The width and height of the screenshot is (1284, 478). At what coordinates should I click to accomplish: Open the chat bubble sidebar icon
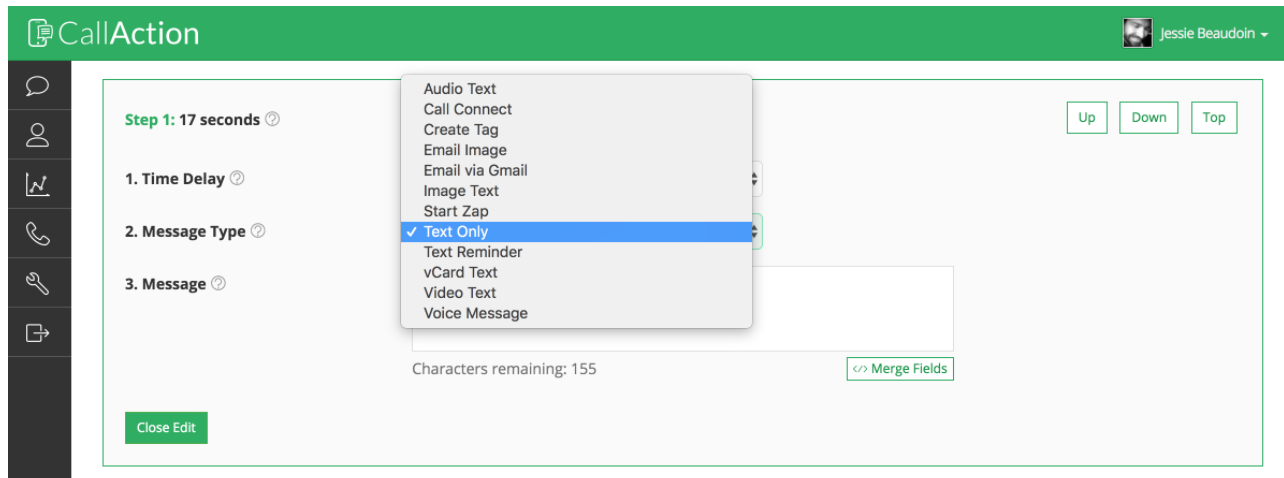click(38, 86)
